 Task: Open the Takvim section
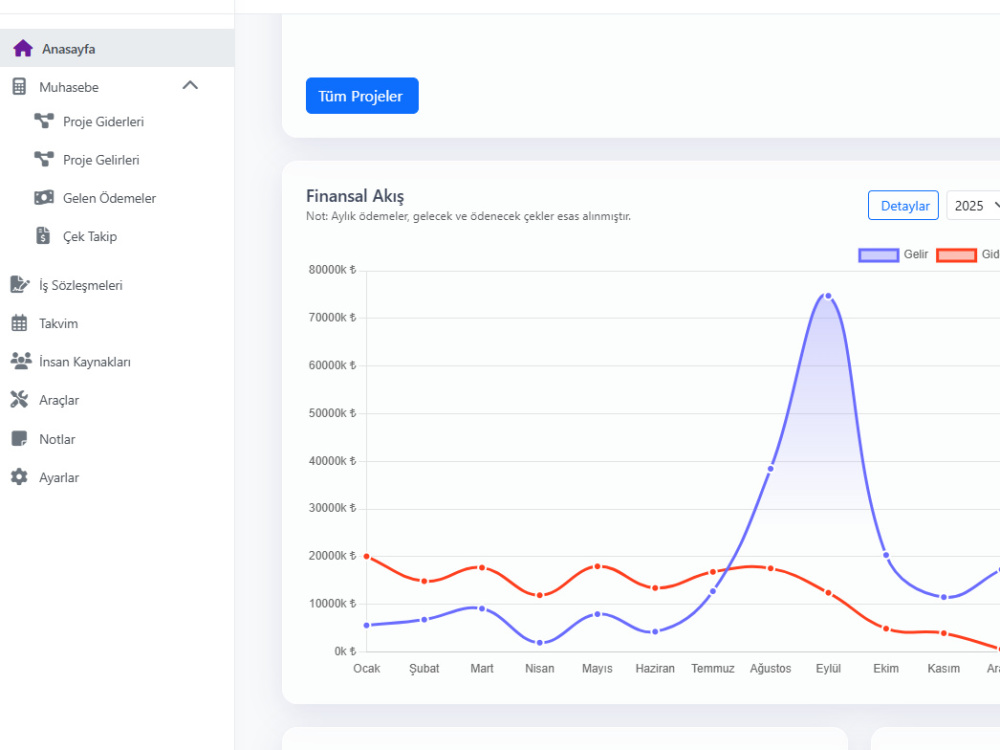(59, 323)
